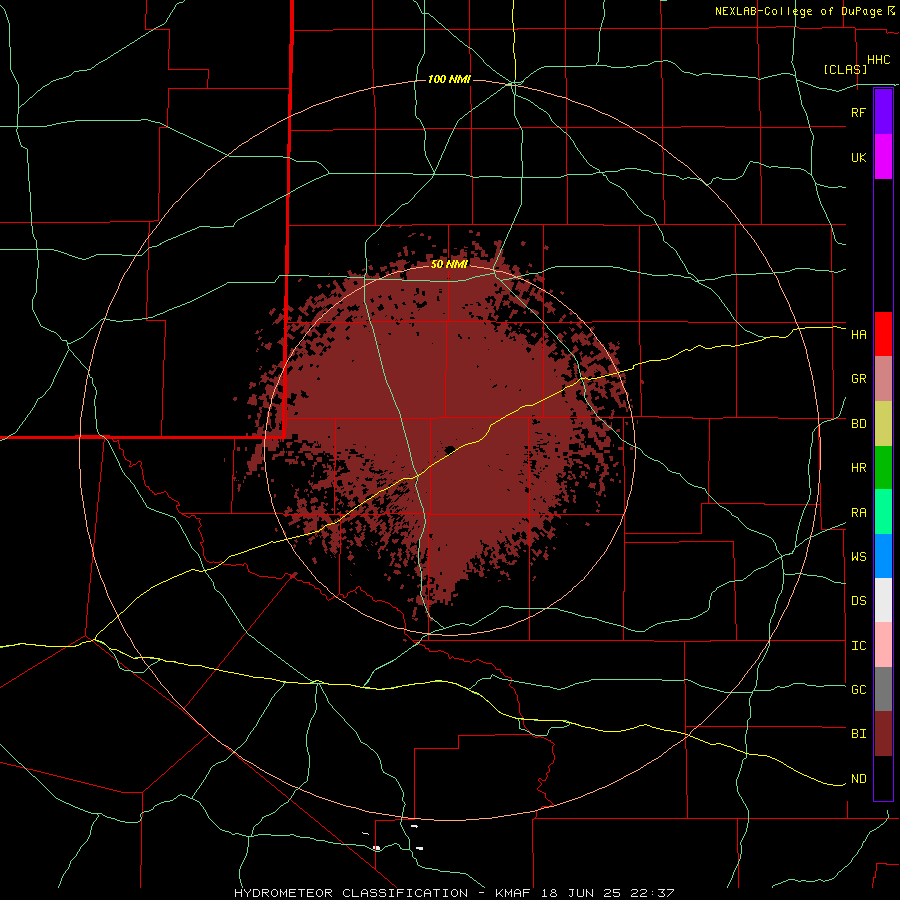Click the gray GC legend swatch
This screenshot has height=900, width=900.
point(883,689)
